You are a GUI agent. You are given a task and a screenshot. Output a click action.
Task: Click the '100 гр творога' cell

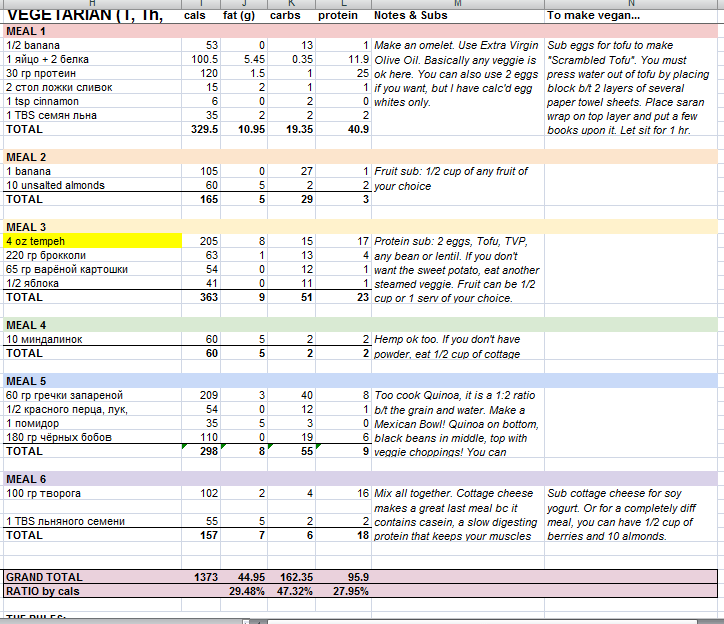click(x=92, y=493)
